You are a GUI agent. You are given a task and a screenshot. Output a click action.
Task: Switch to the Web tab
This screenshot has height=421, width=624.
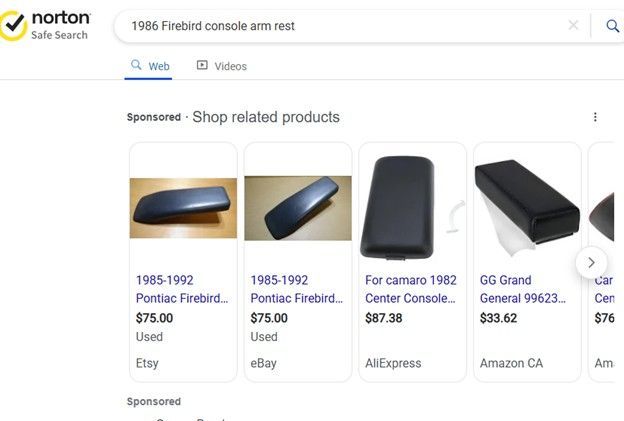[150, 66]
